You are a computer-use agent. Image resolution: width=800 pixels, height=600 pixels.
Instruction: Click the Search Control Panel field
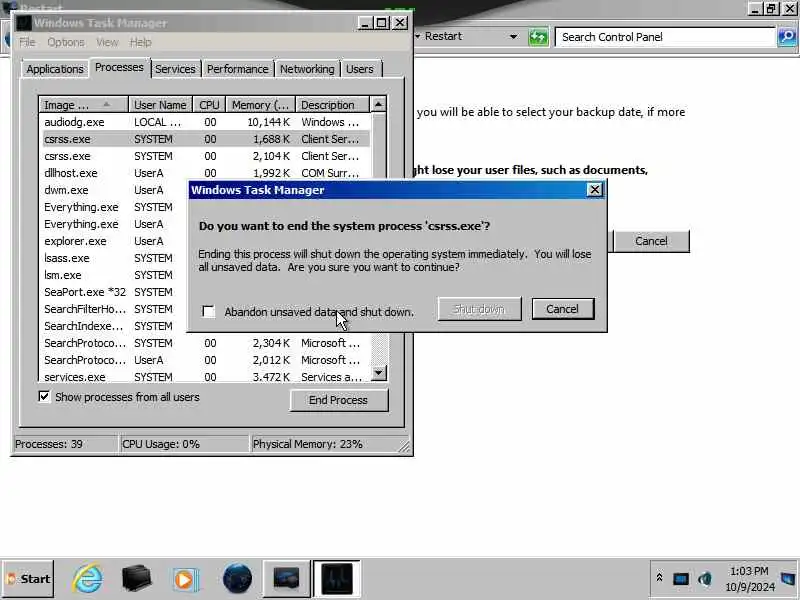click(664, 37)
